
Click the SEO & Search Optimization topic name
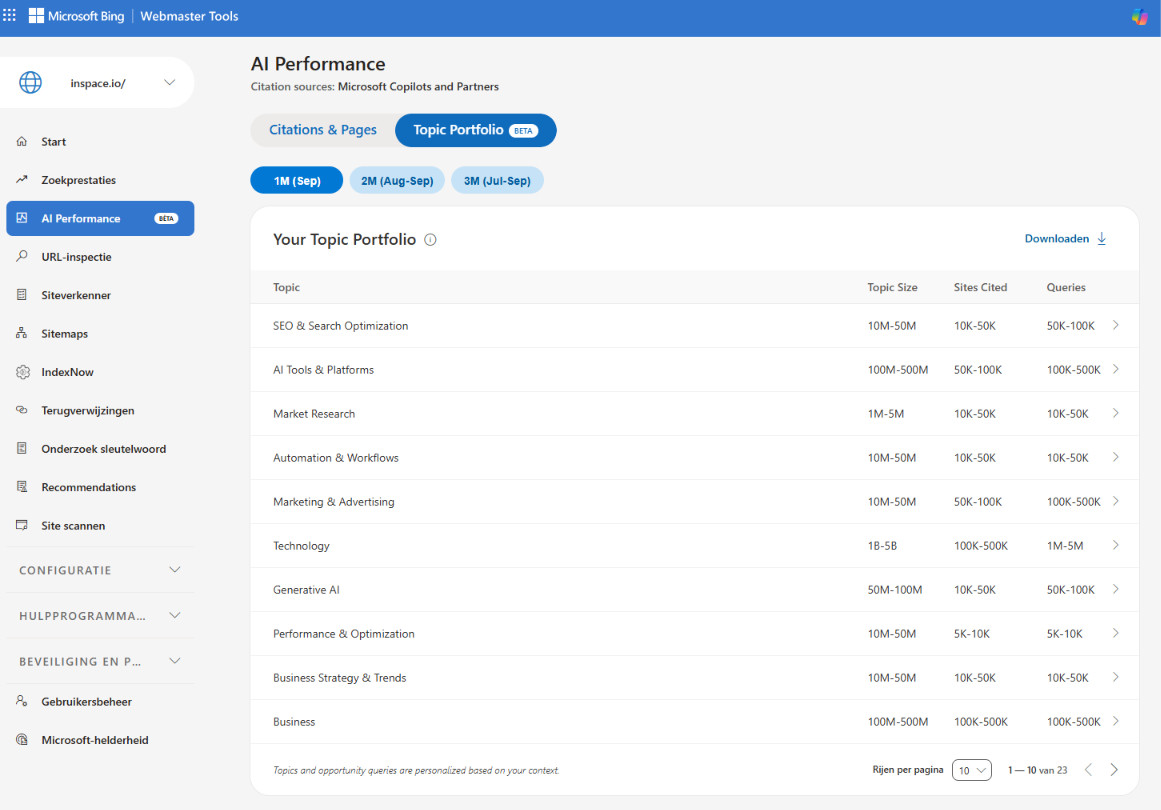point(341,326)
